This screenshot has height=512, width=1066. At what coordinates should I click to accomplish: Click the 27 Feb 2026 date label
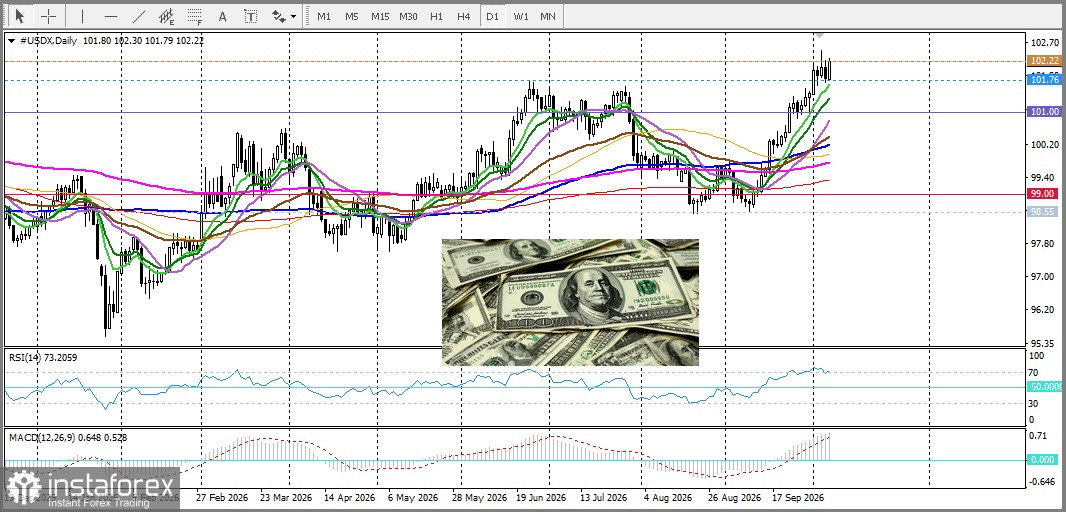[x=222, y=497]
